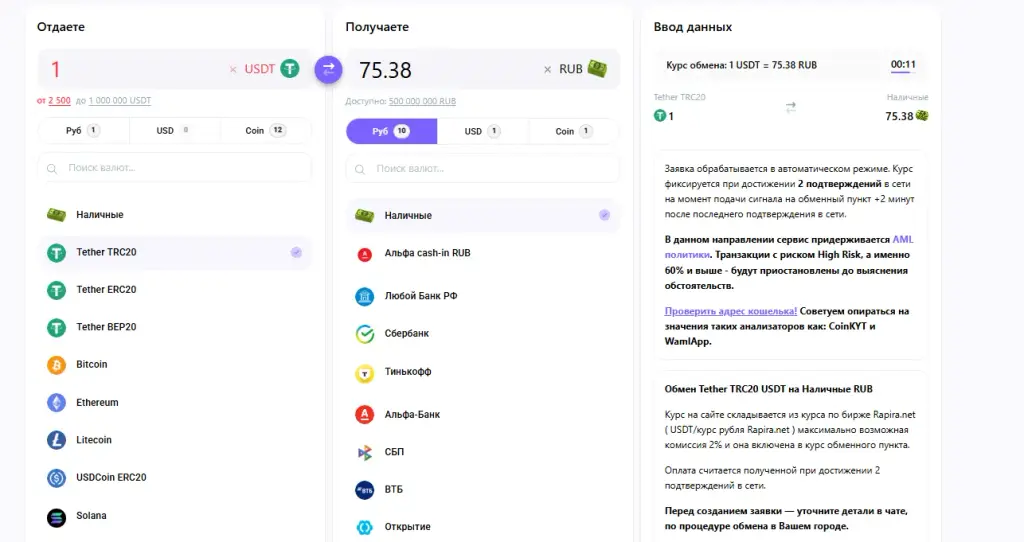Focus the Поиск валют field under Получаете

483,168
